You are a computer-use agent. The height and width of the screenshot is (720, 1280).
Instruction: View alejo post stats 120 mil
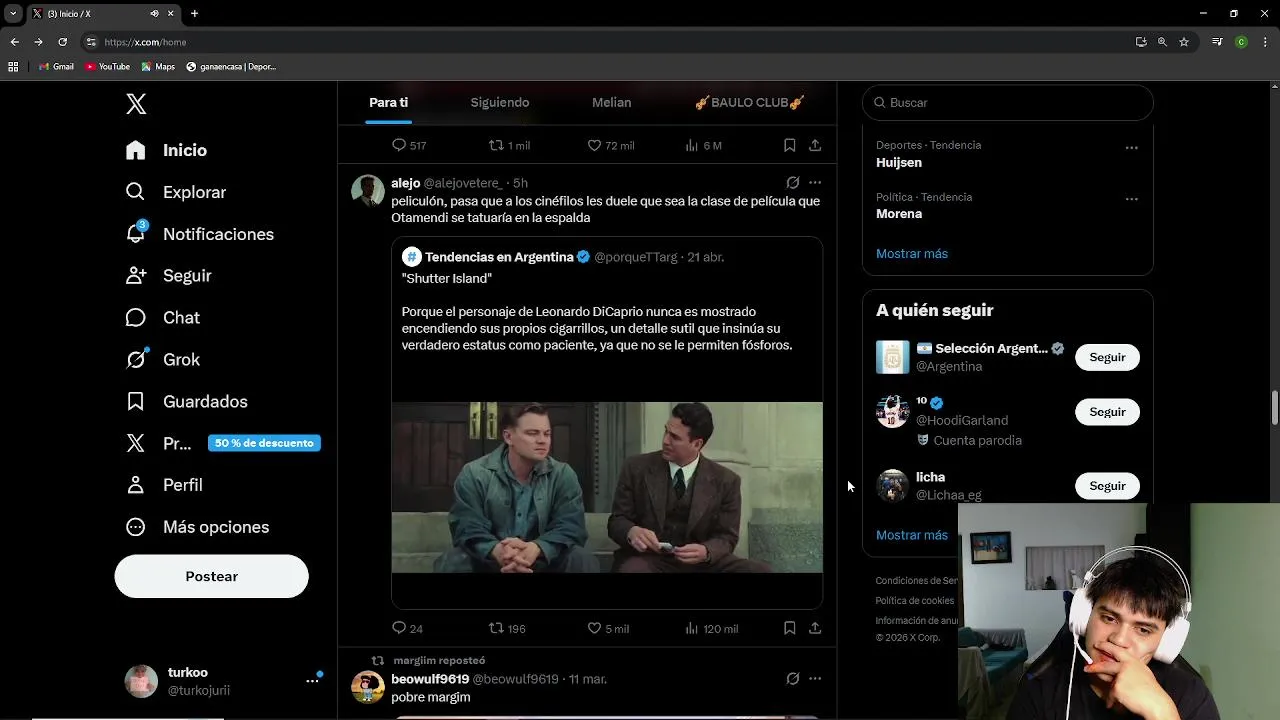click(711, 628)
